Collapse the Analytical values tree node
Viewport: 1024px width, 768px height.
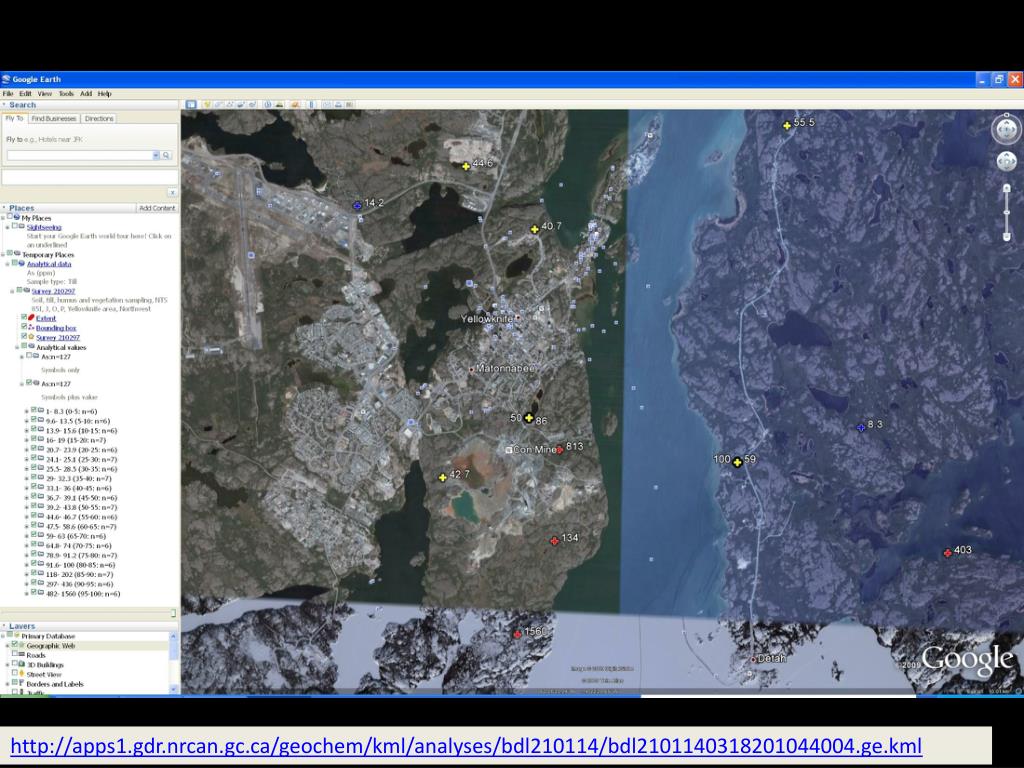17,347
